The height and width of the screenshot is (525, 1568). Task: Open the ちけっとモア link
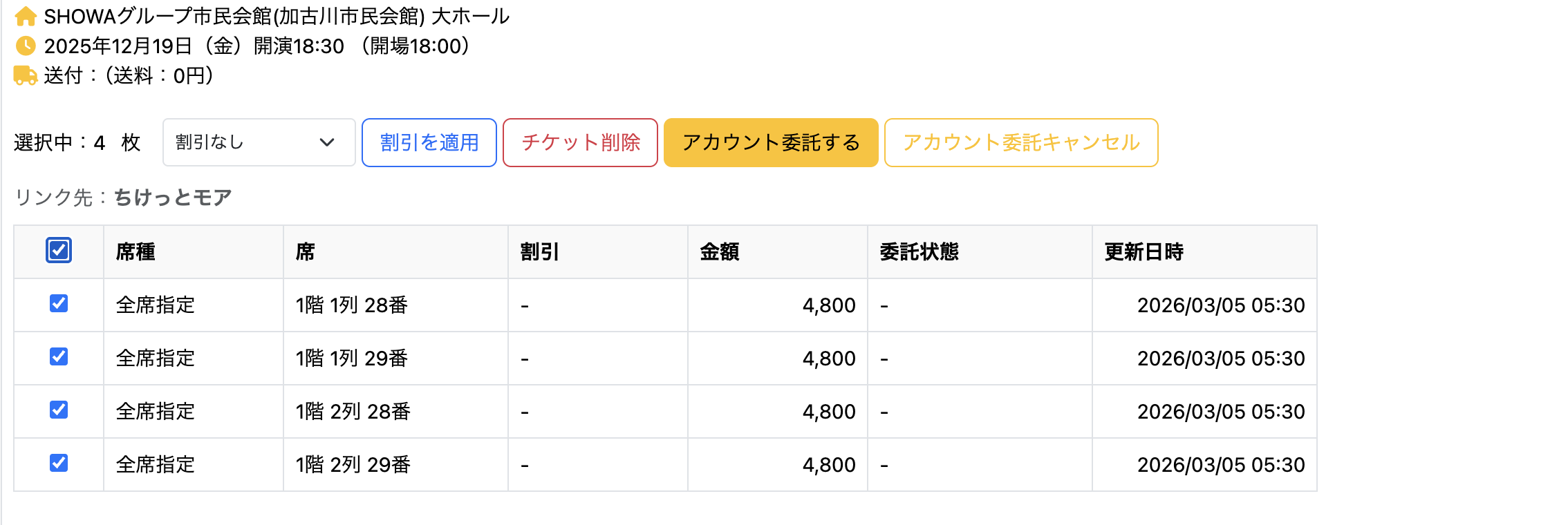[x=171, y=198]
